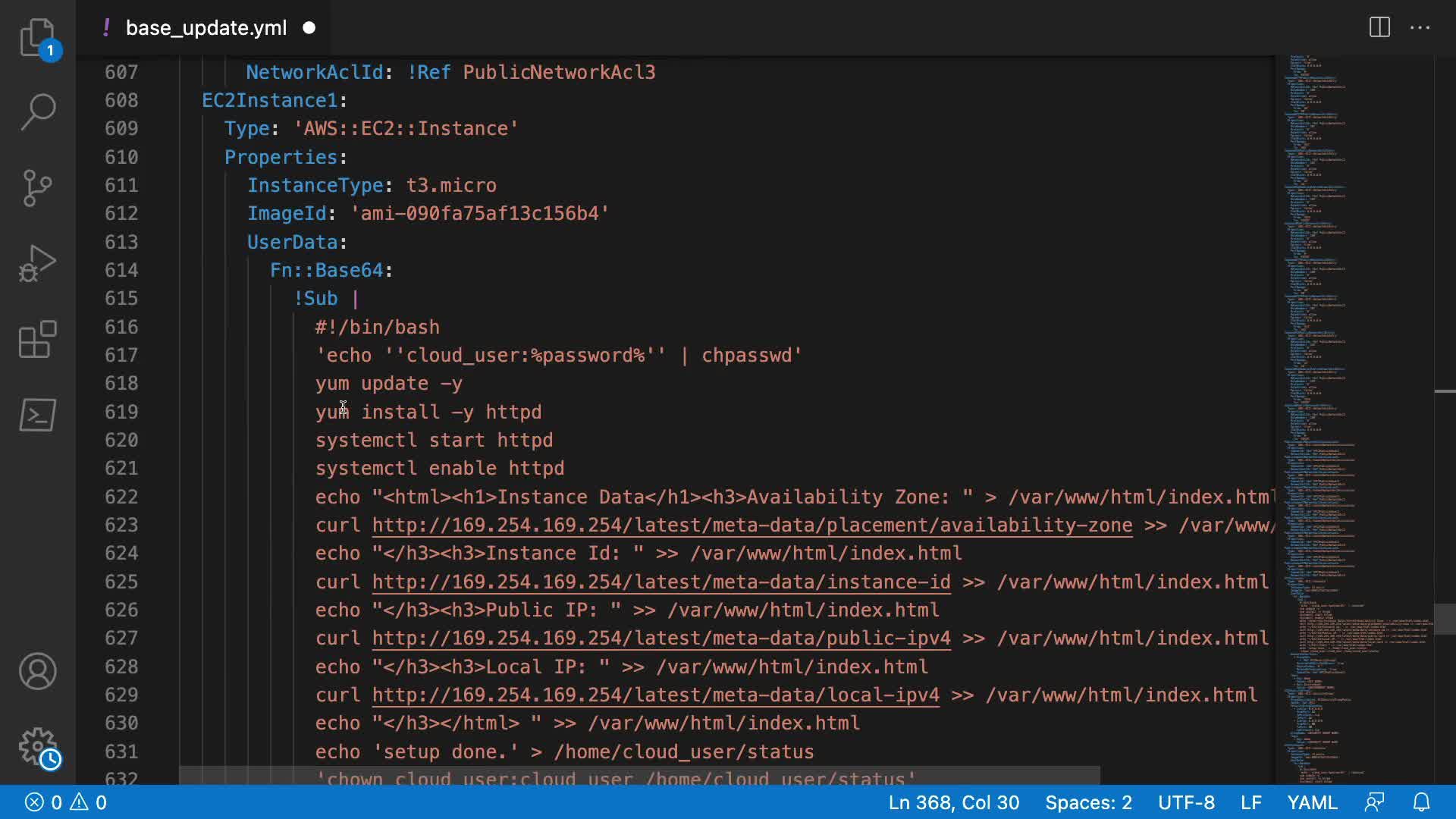Open the Run and Debug view
Viewport: 1456px width, 819px height.
pos(37,263)
